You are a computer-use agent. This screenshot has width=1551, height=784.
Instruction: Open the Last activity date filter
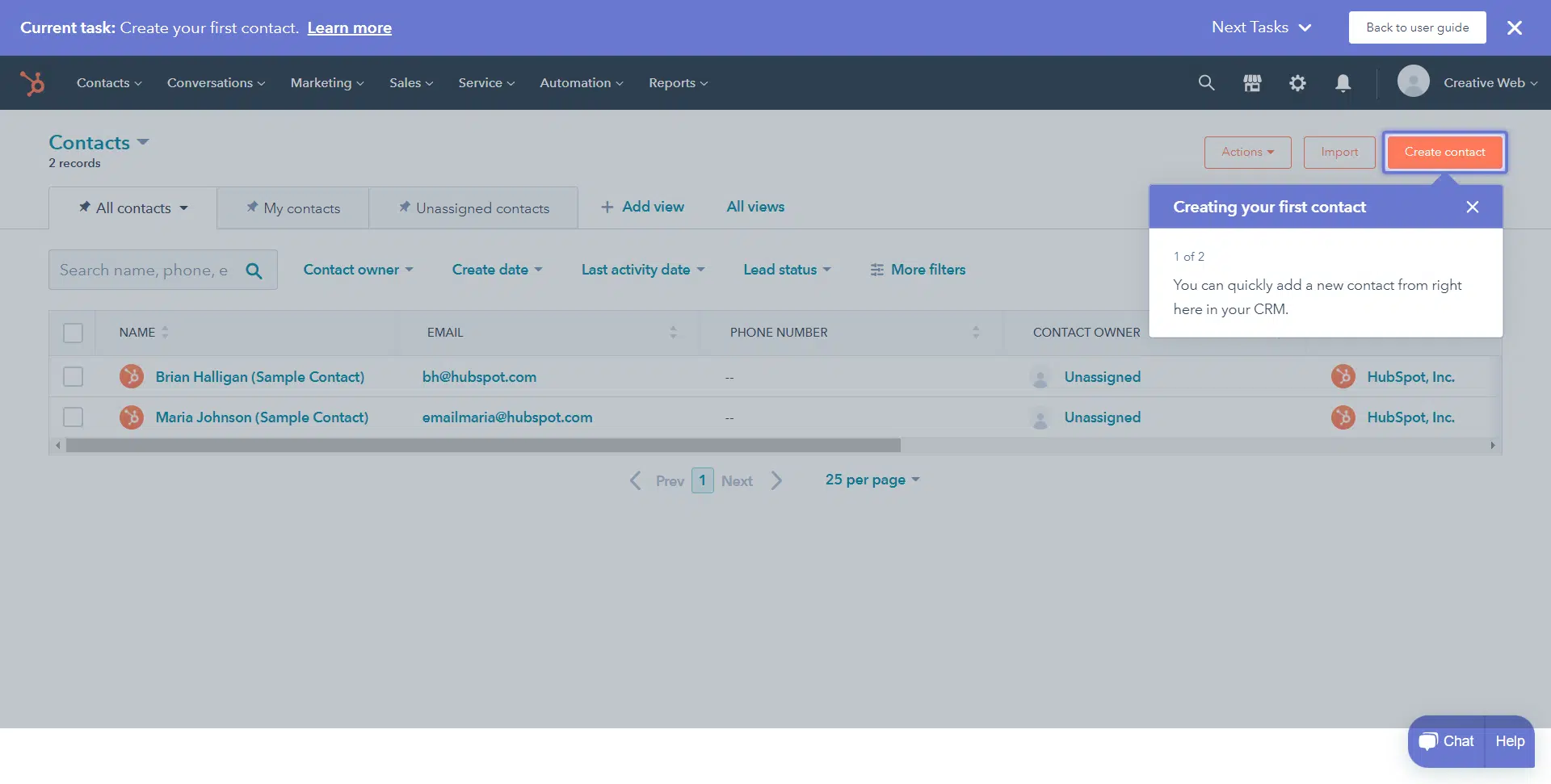pyautogui.click(x=643, y=270)
